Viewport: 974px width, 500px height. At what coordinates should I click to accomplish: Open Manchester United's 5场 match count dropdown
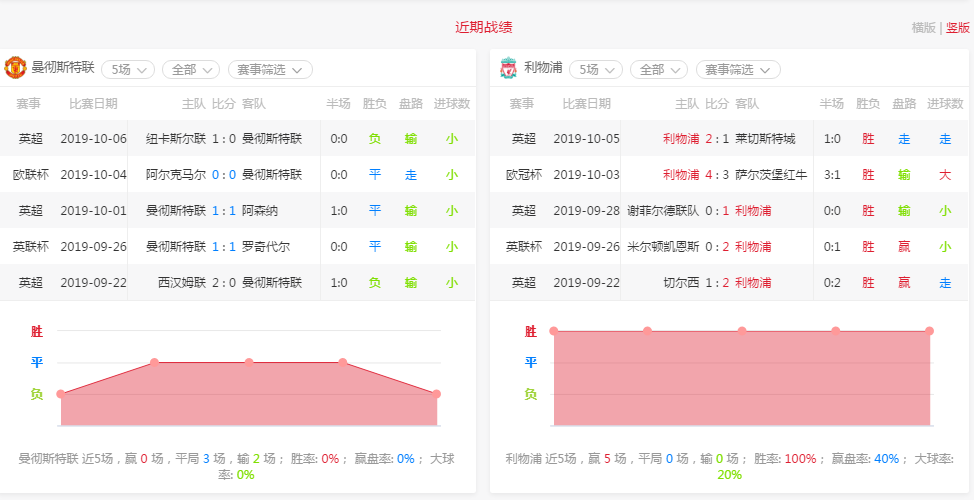point(128,70)
